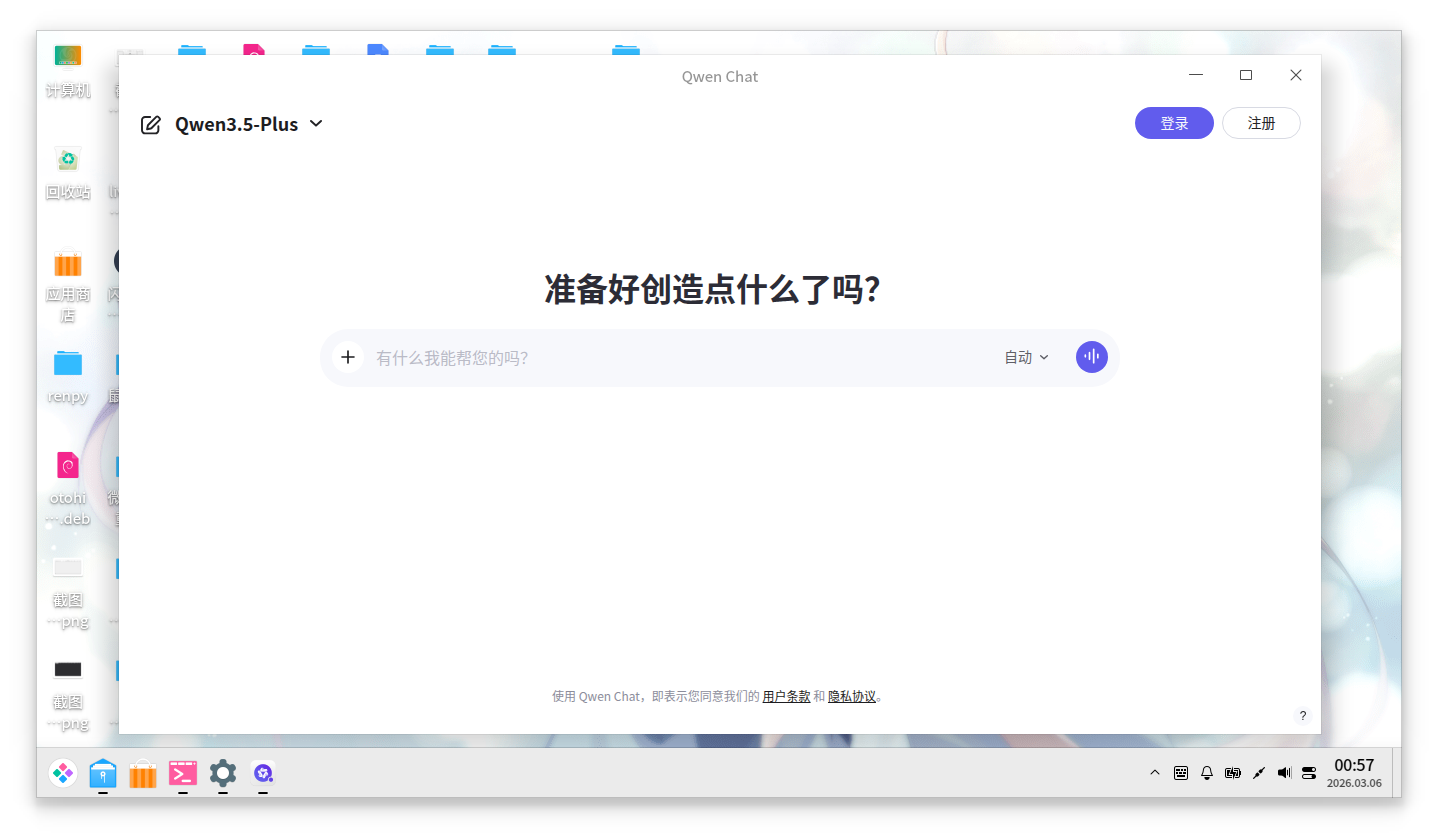Screen dimensions: 1438x840
Task: Open the quick settings toggle tray icon
Action: point(1309,773)
